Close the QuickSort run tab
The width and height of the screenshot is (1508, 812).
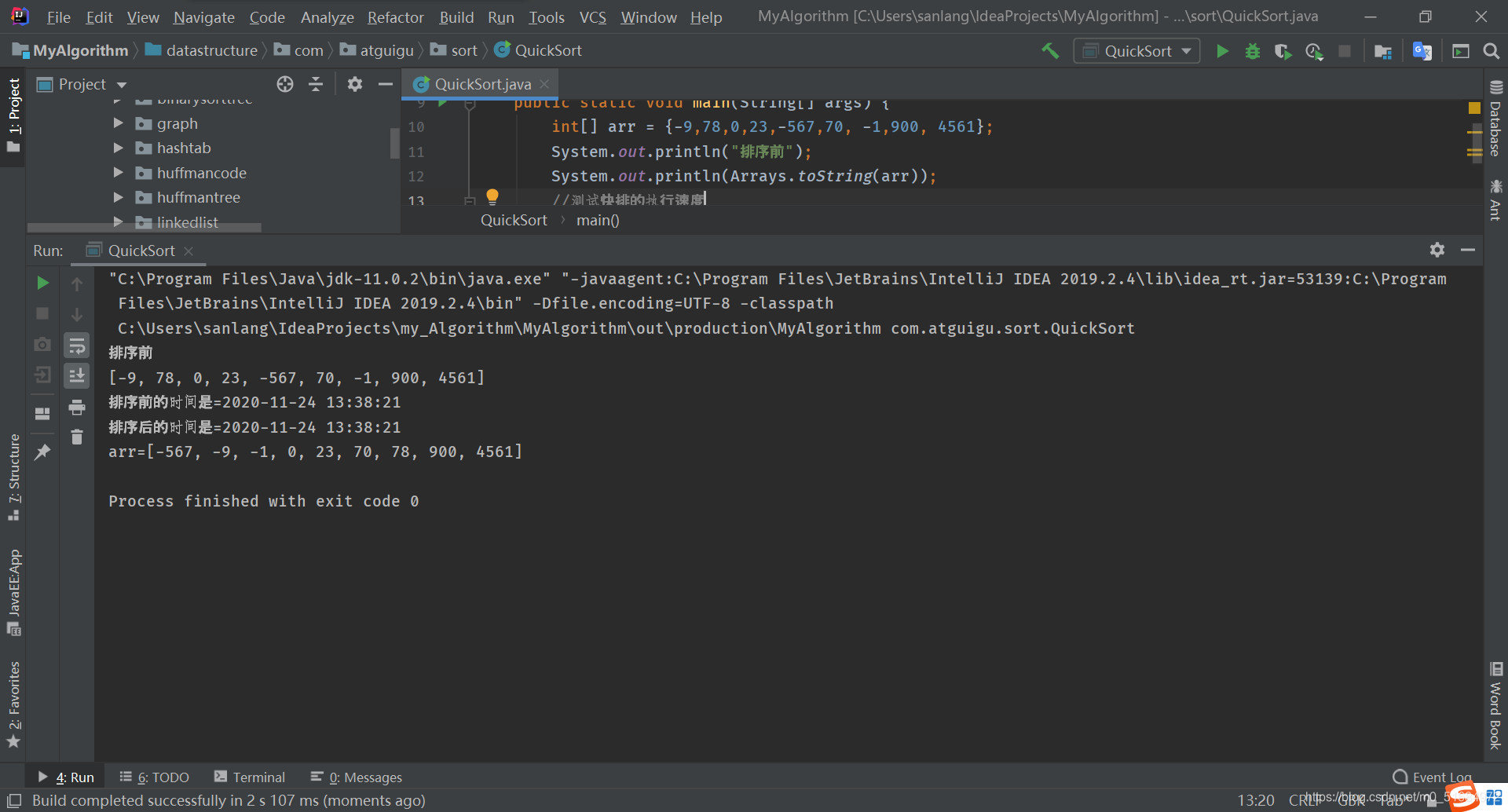click(x=188, y=251)
